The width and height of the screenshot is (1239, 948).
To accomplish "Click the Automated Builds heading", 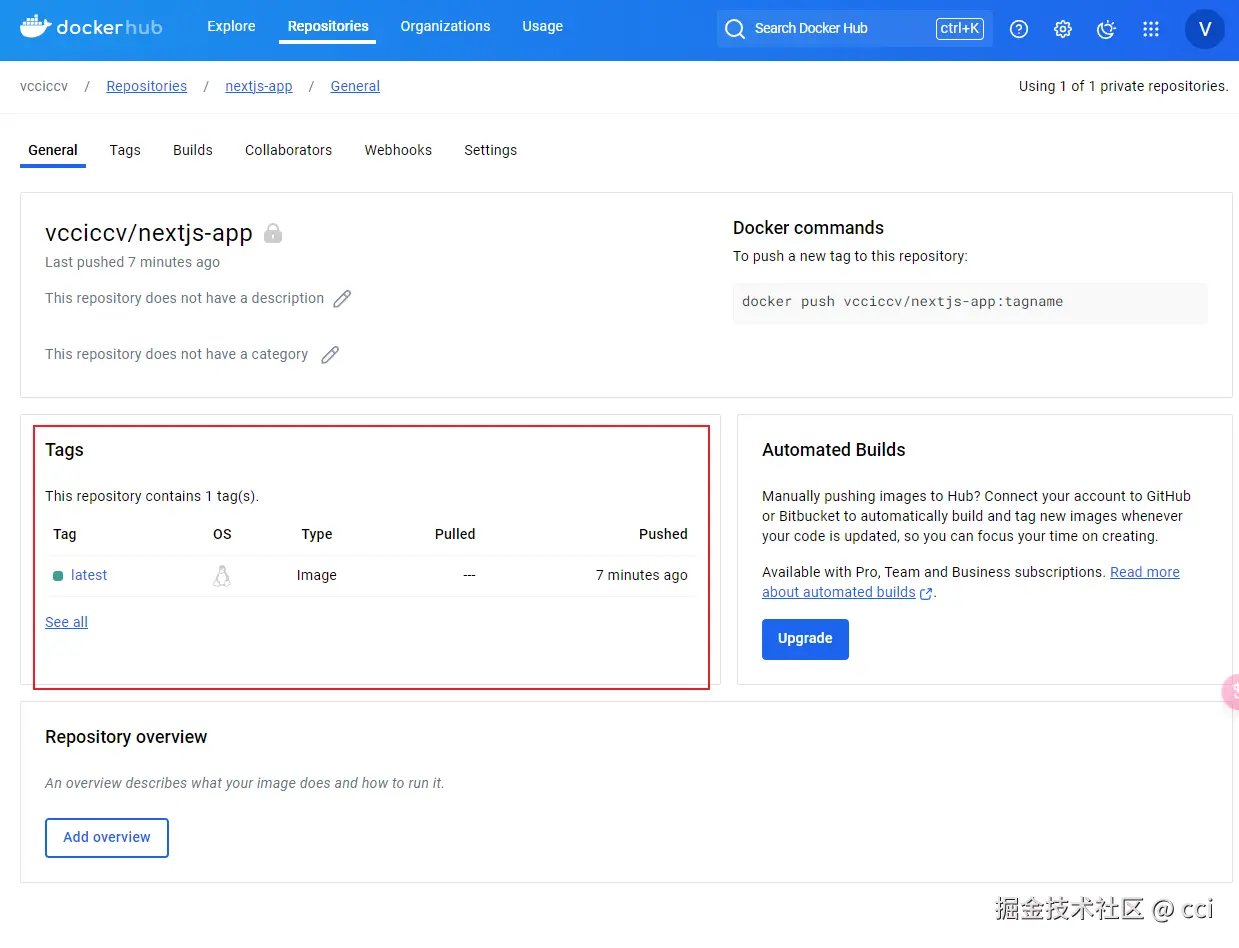I will [833, 450].
